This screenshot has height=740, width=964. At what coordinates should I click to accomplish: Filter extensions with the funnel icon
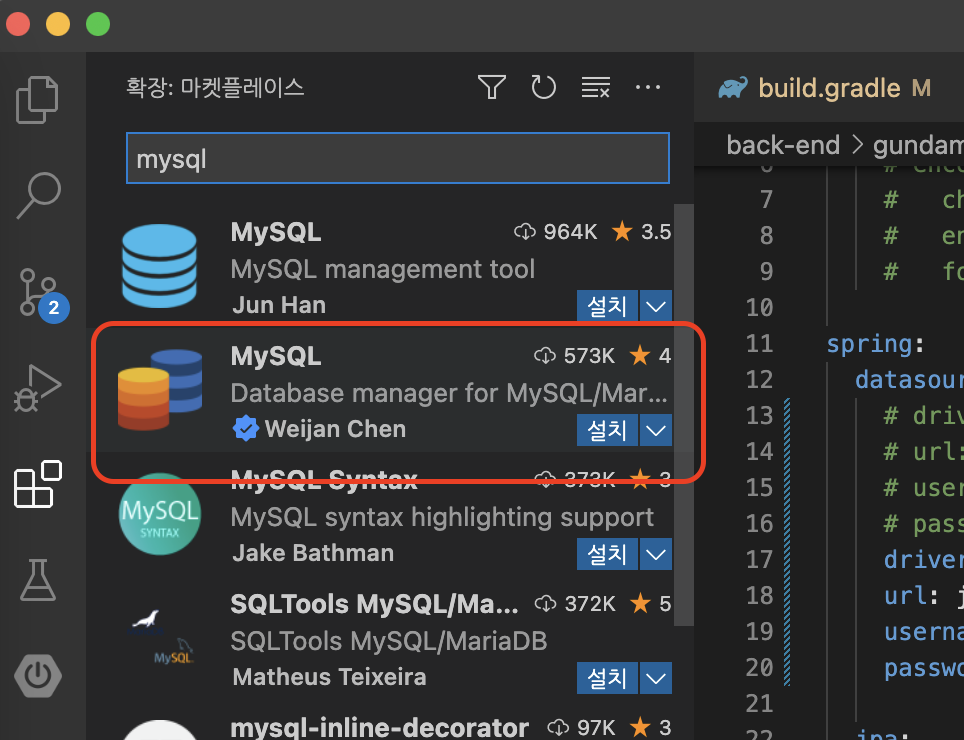pyautogui.click(x=492, y=87)
